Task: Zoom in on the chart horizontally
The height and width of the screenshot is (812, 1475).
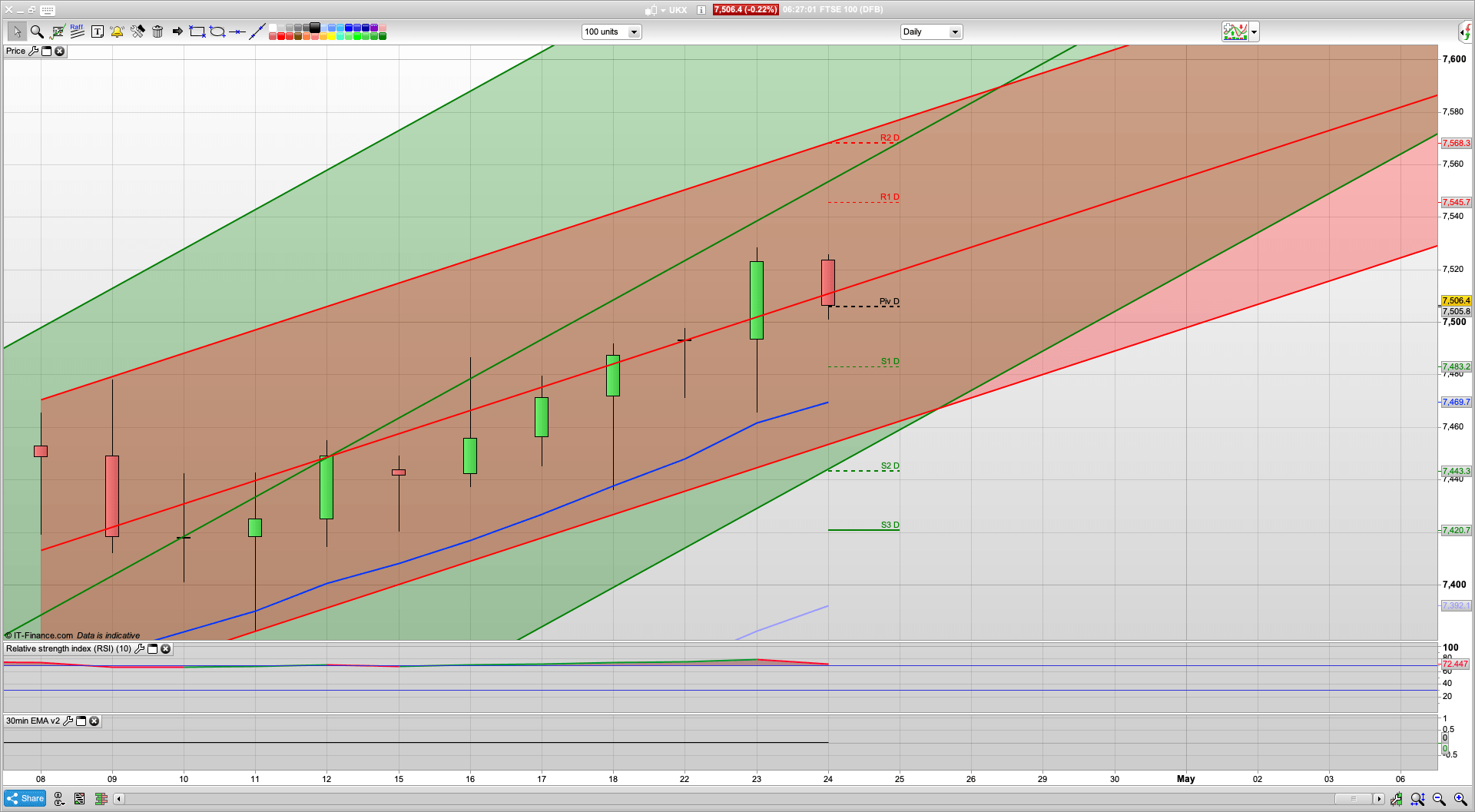Action: coord(1460,799)
